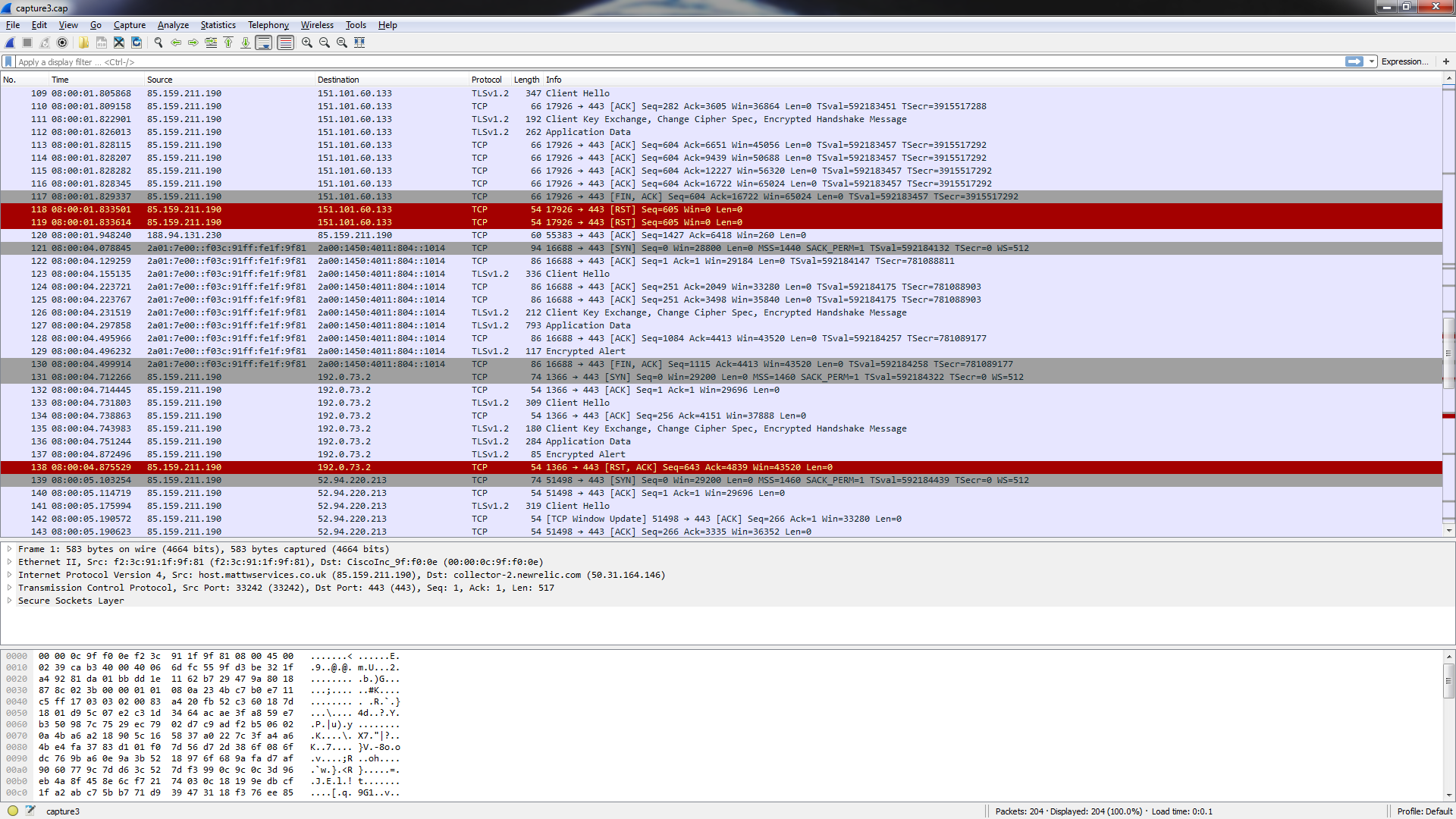
Task: Restart the current capture via toolbar icon
Action: tap(45, 42)
